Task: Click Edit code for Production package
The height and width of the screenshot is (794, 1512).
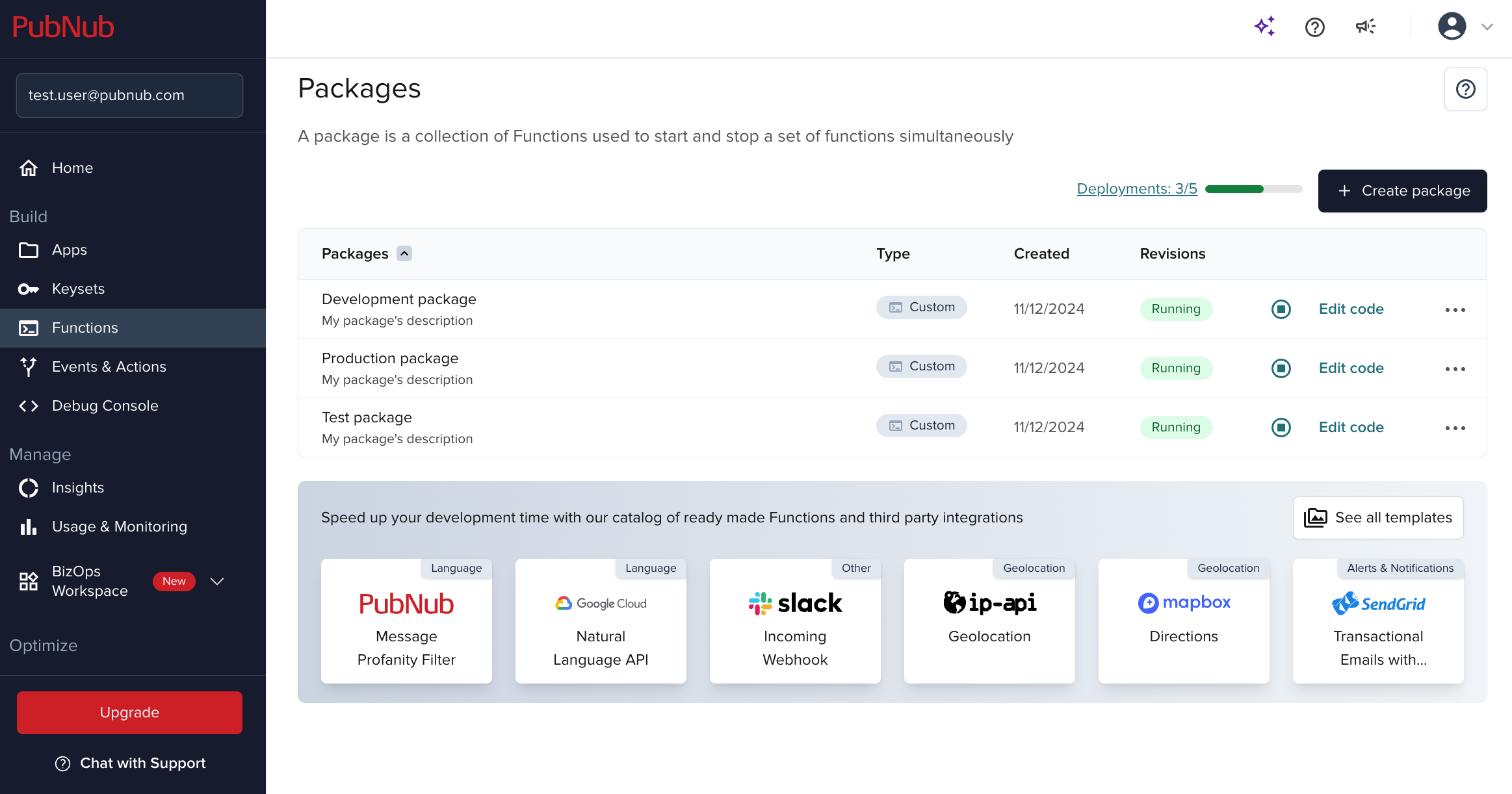Action: [x=1351, y=368]
